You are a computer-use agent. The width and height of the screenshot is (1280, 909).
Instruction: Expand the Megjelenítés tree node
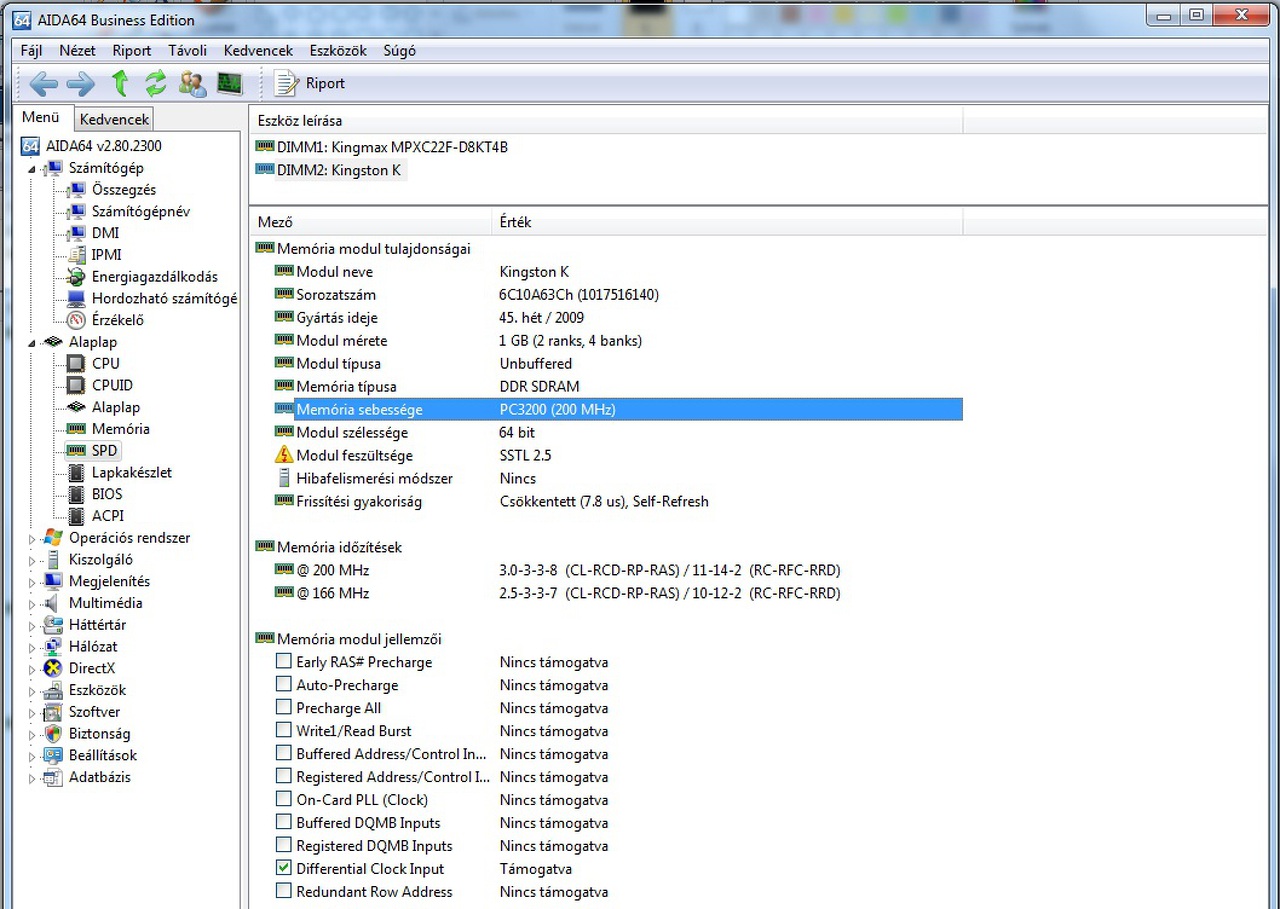(32, 582)
